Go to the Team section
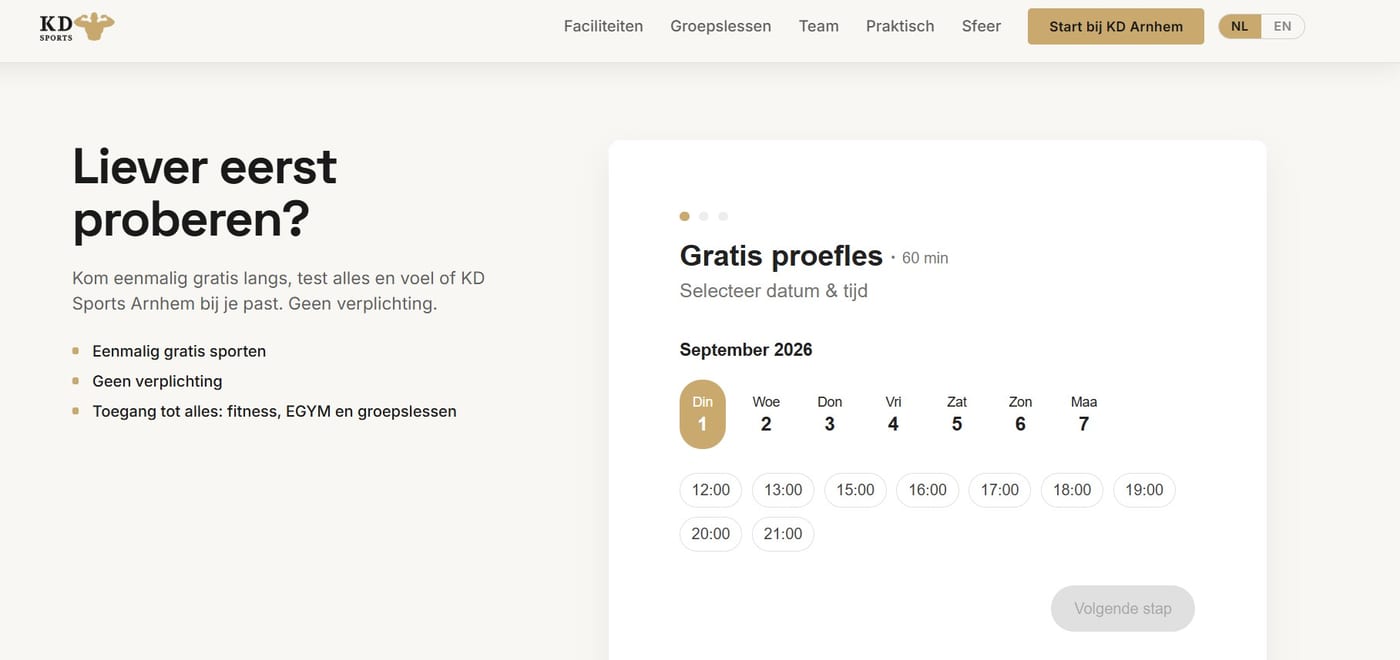Viewport: 1400px width, 660px height. [x=818, y=27]
